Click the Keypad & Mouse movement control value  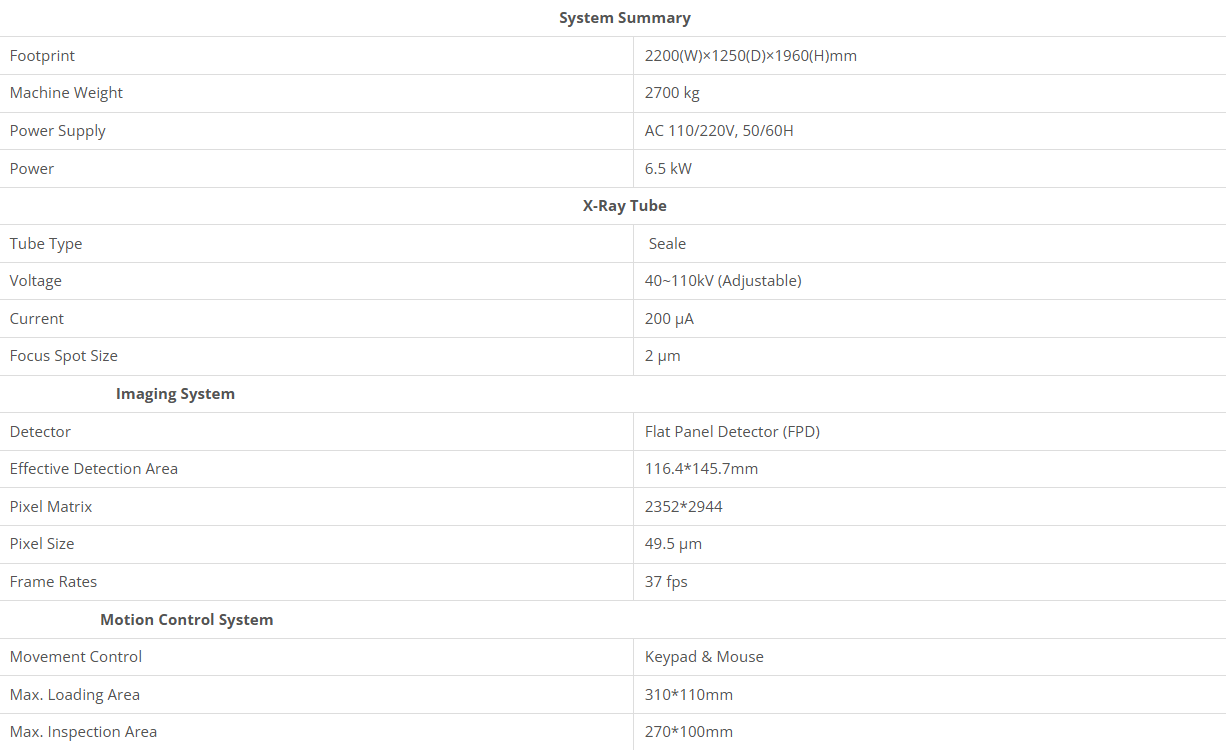click(704, 657)
